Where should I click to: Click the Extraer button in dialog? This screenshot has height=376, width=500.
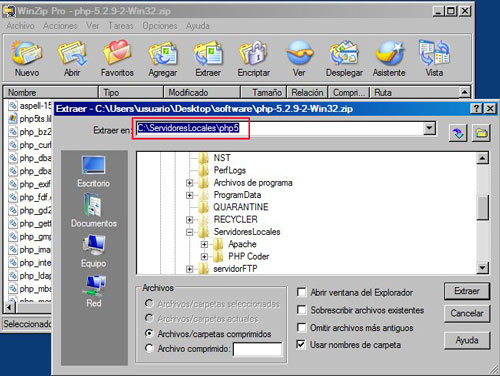467,291
